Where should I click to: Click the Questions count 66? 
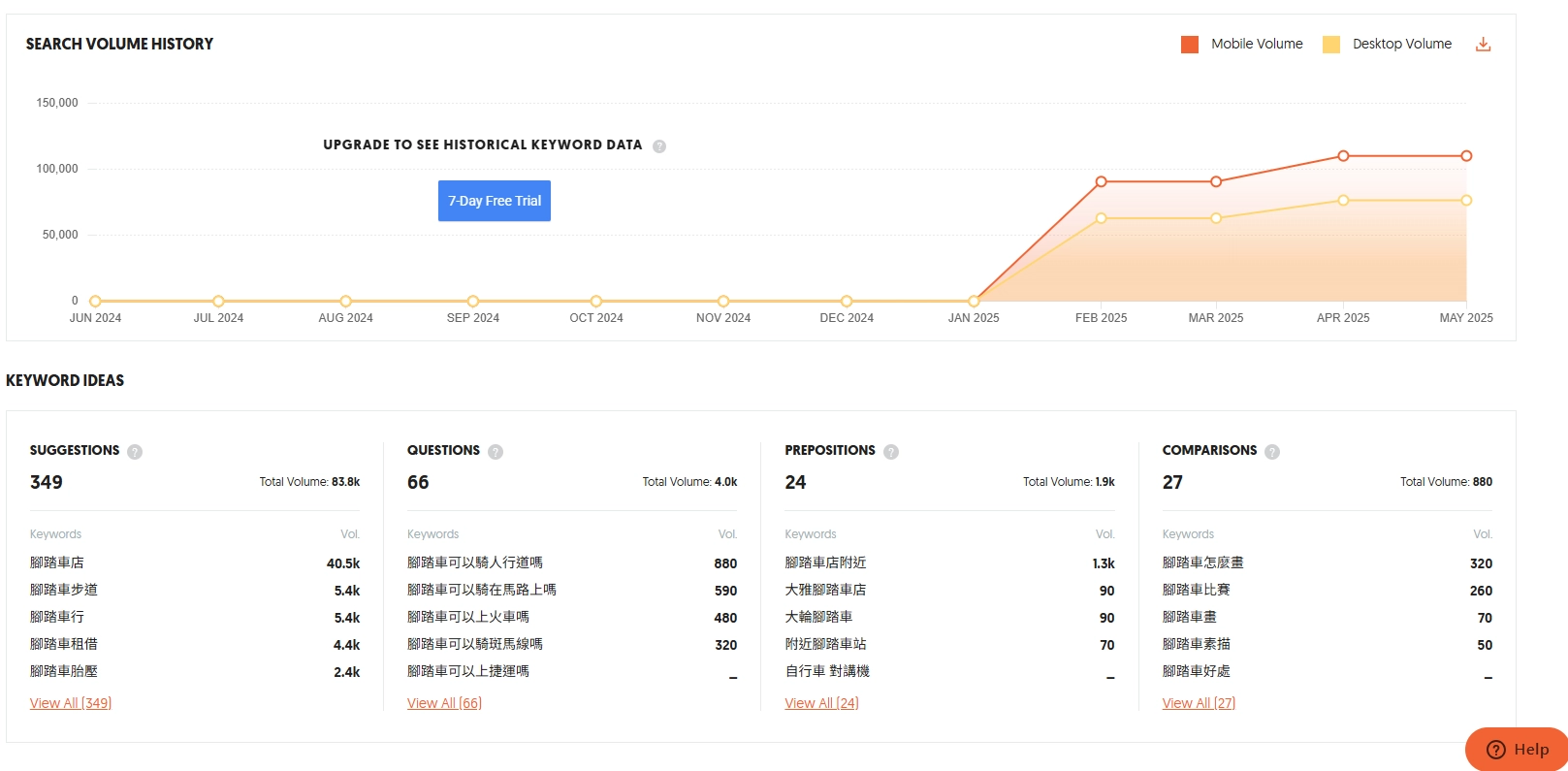coord(418,482)
